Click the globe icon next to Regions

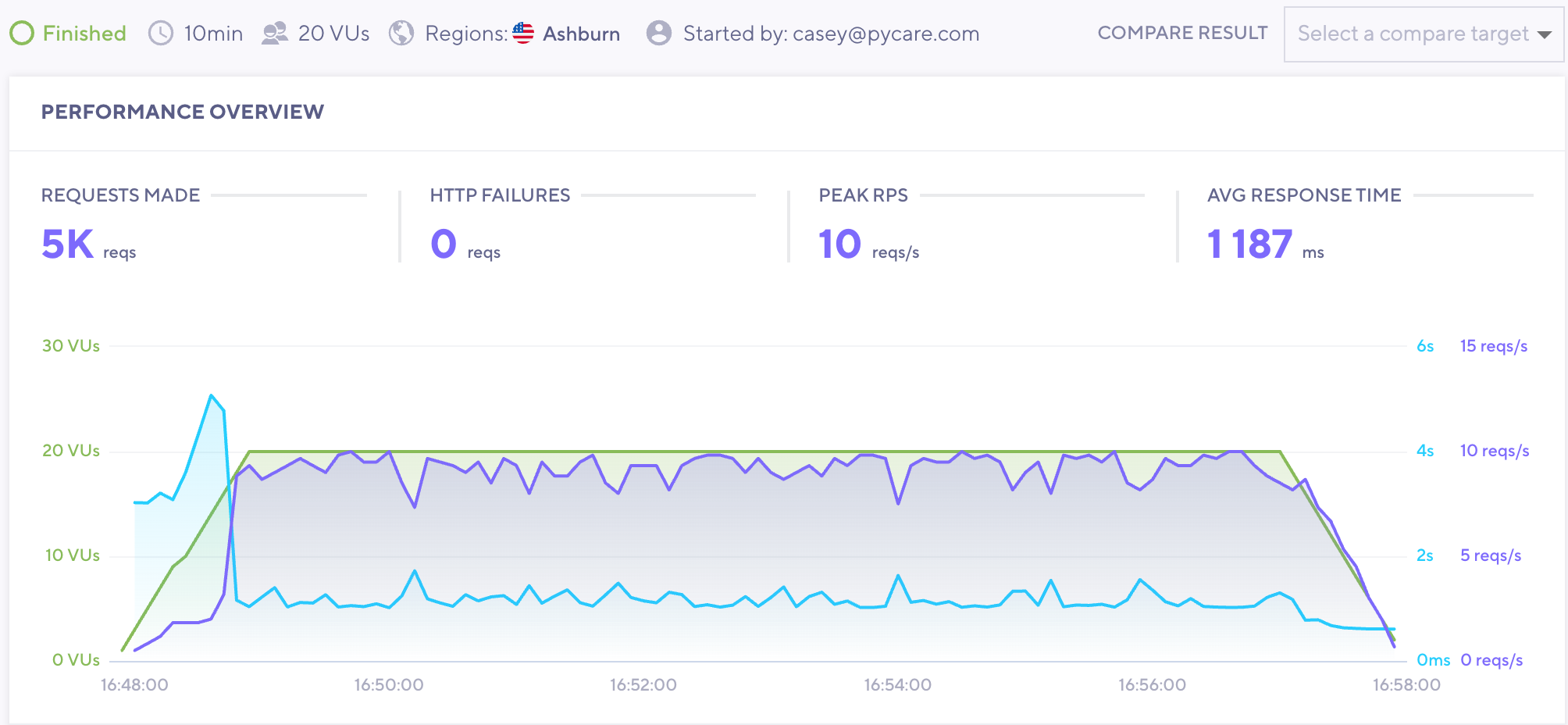click(401, 33)
